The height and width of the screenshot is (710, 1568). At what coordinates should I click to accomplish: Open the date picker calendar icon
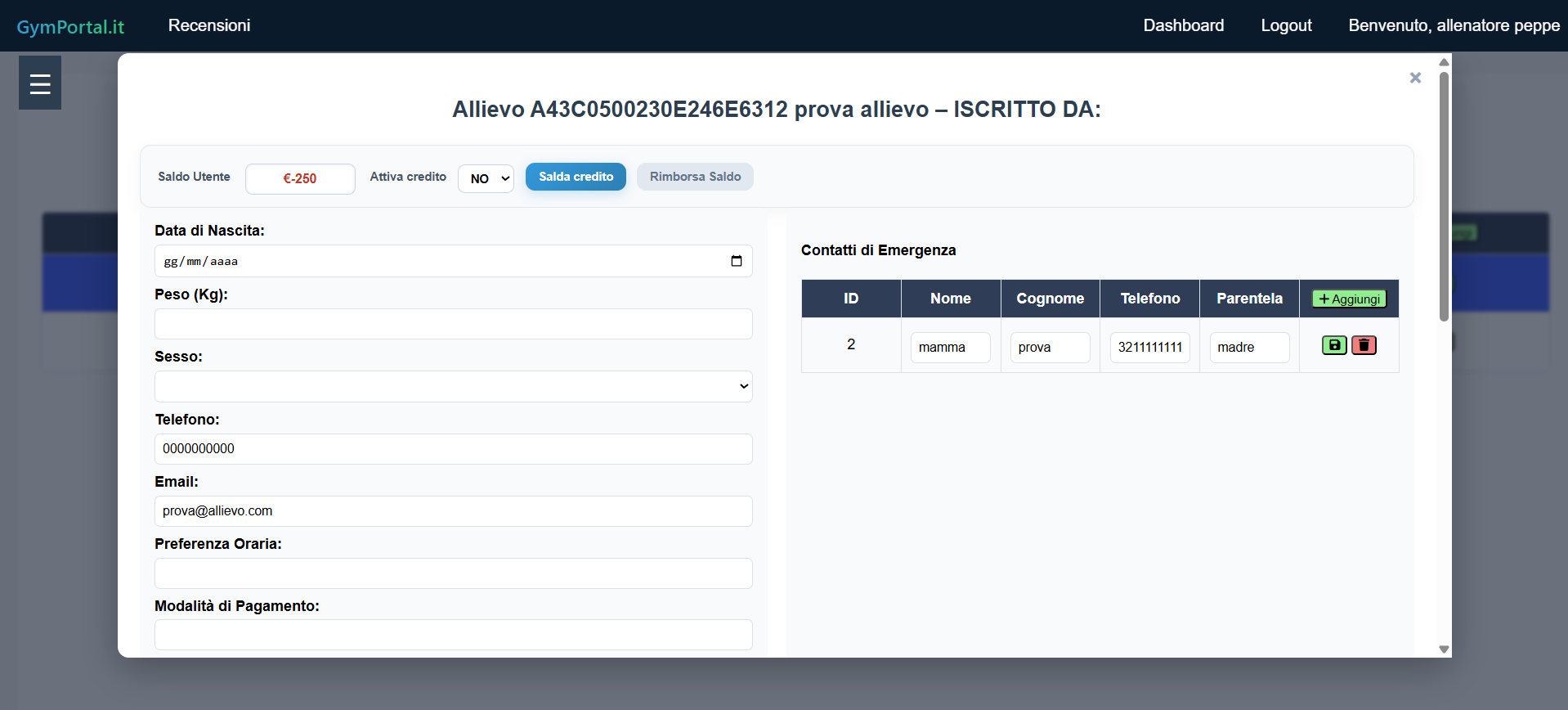[x=737, y=261]
